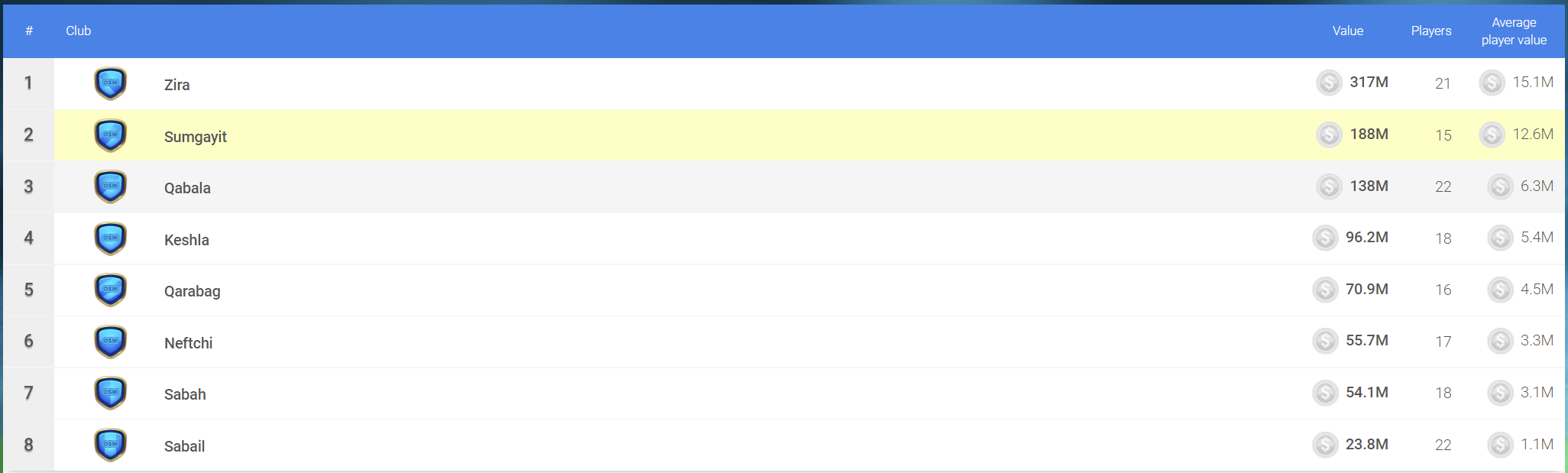Viewport: 1568px width, 473px height.
Task: Click the Keshla club shield badge
Action: (x=110, y=238)
